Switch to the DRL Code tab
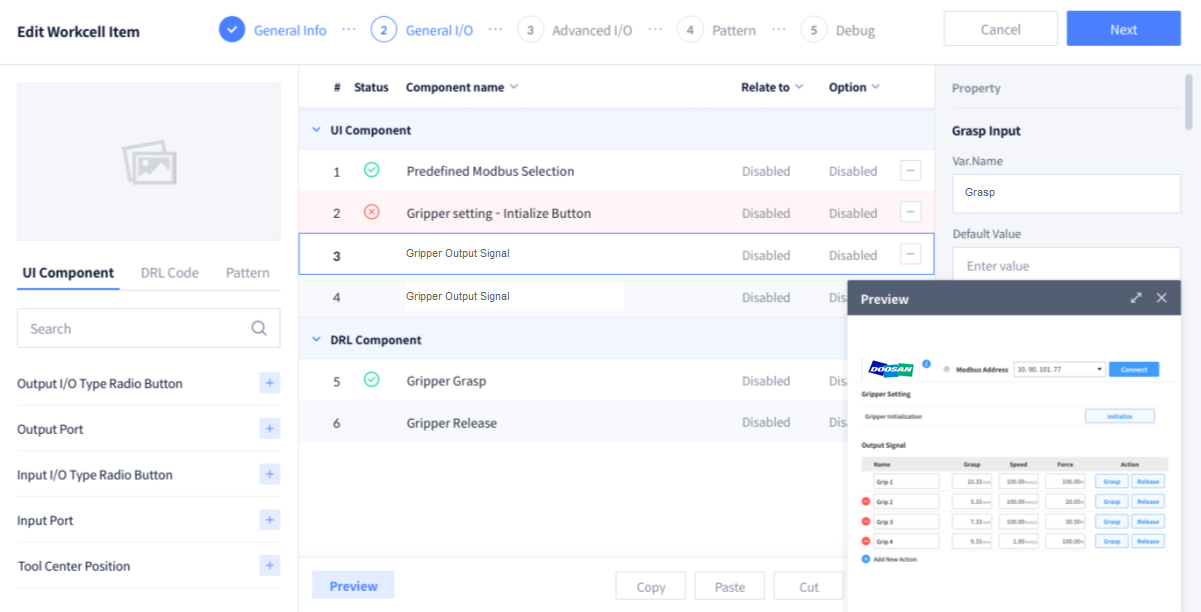This screenshot has width=1201, height=612. pyautogui.click(x=169, y=272)
